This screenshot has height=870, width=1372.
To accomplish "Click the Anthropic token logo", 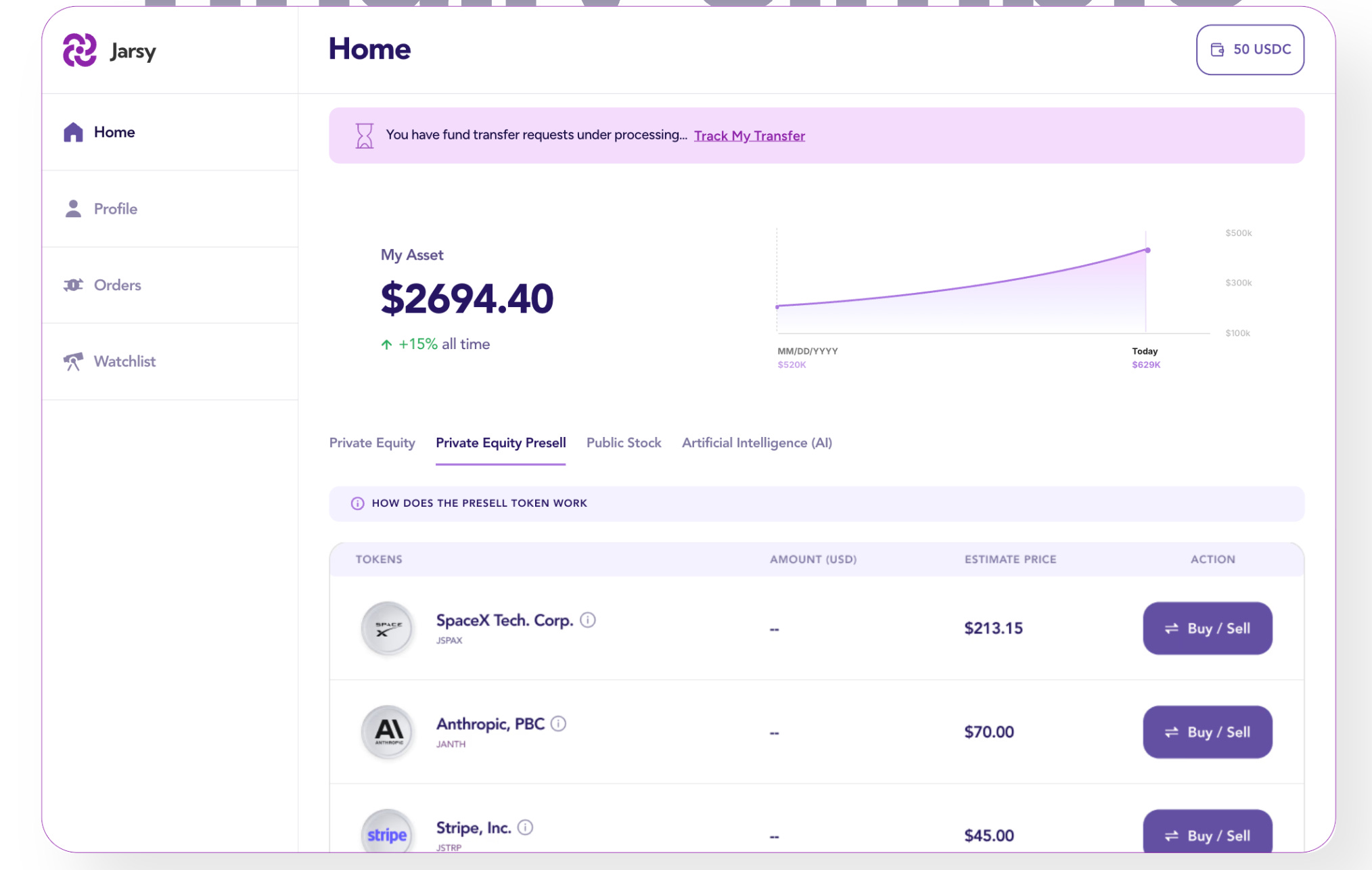I will (x=388, y=732).
